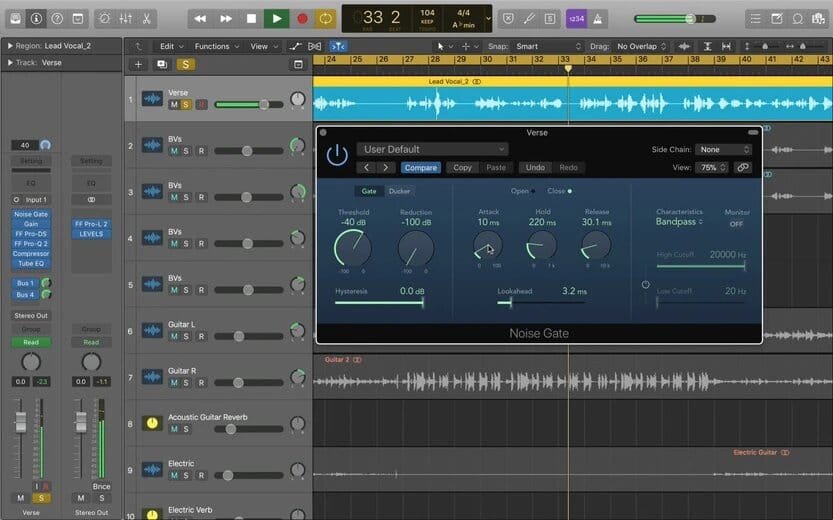Open the Note Pads button
This screenshot has width=833, height=520.
coord(776,19)
